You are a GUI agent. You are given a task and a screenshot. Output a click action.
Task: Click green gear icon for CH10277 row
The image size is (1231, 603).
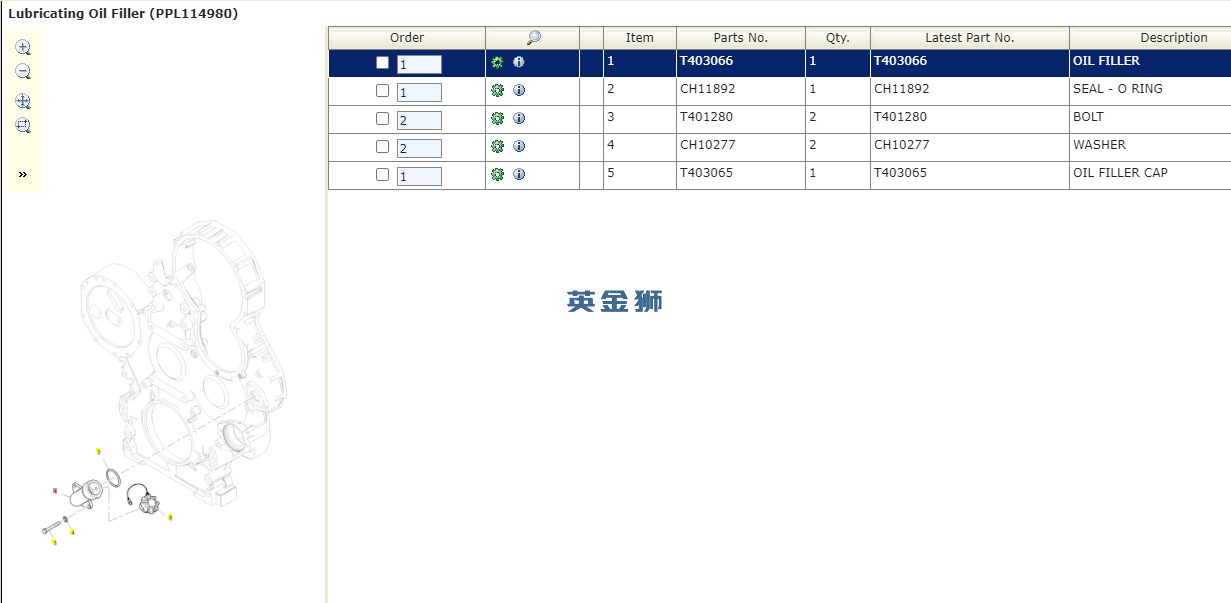pyautogui.click(x=497, y=146)
